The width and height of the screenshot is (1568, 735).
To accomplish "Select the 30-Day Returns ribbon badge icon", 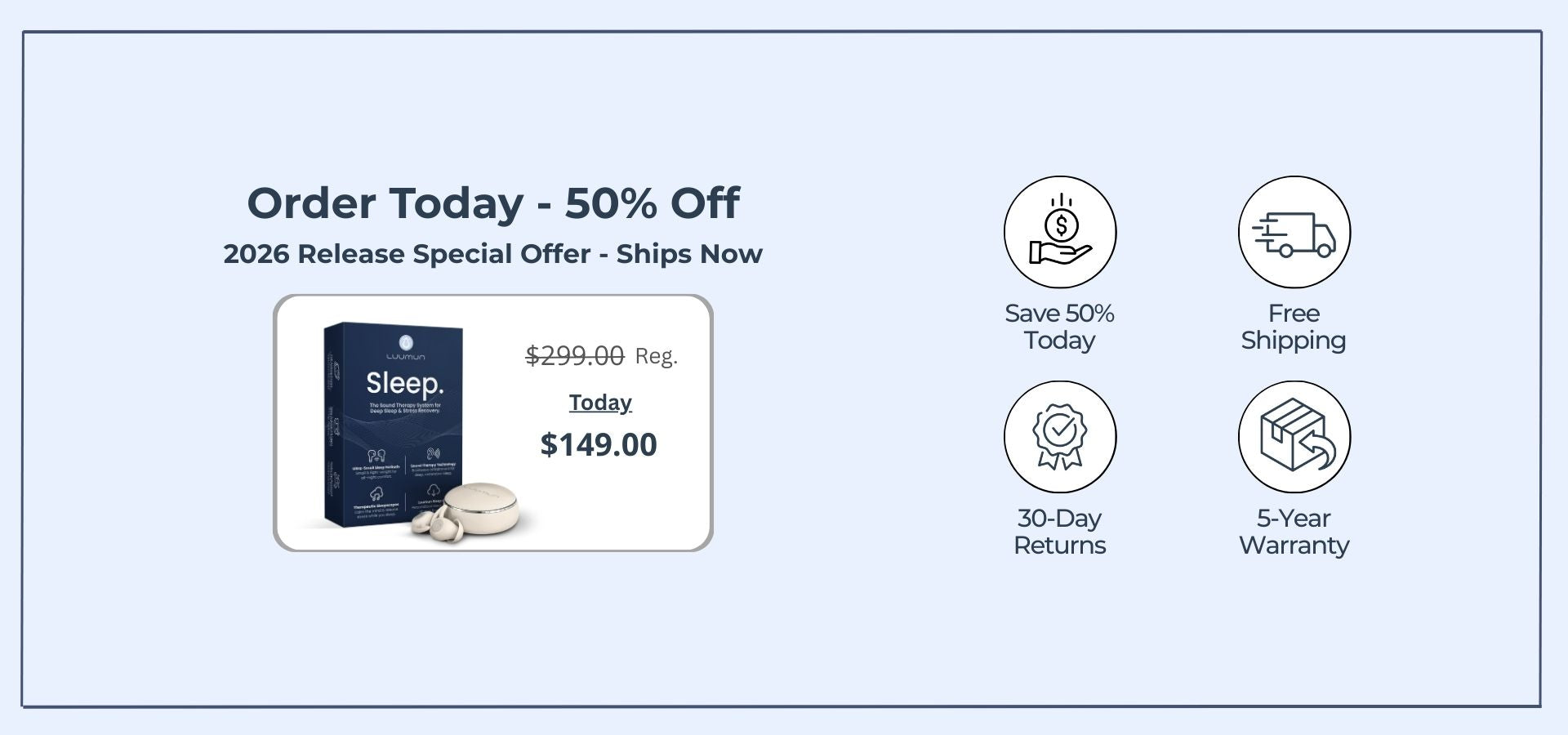I will point(1060,437).
